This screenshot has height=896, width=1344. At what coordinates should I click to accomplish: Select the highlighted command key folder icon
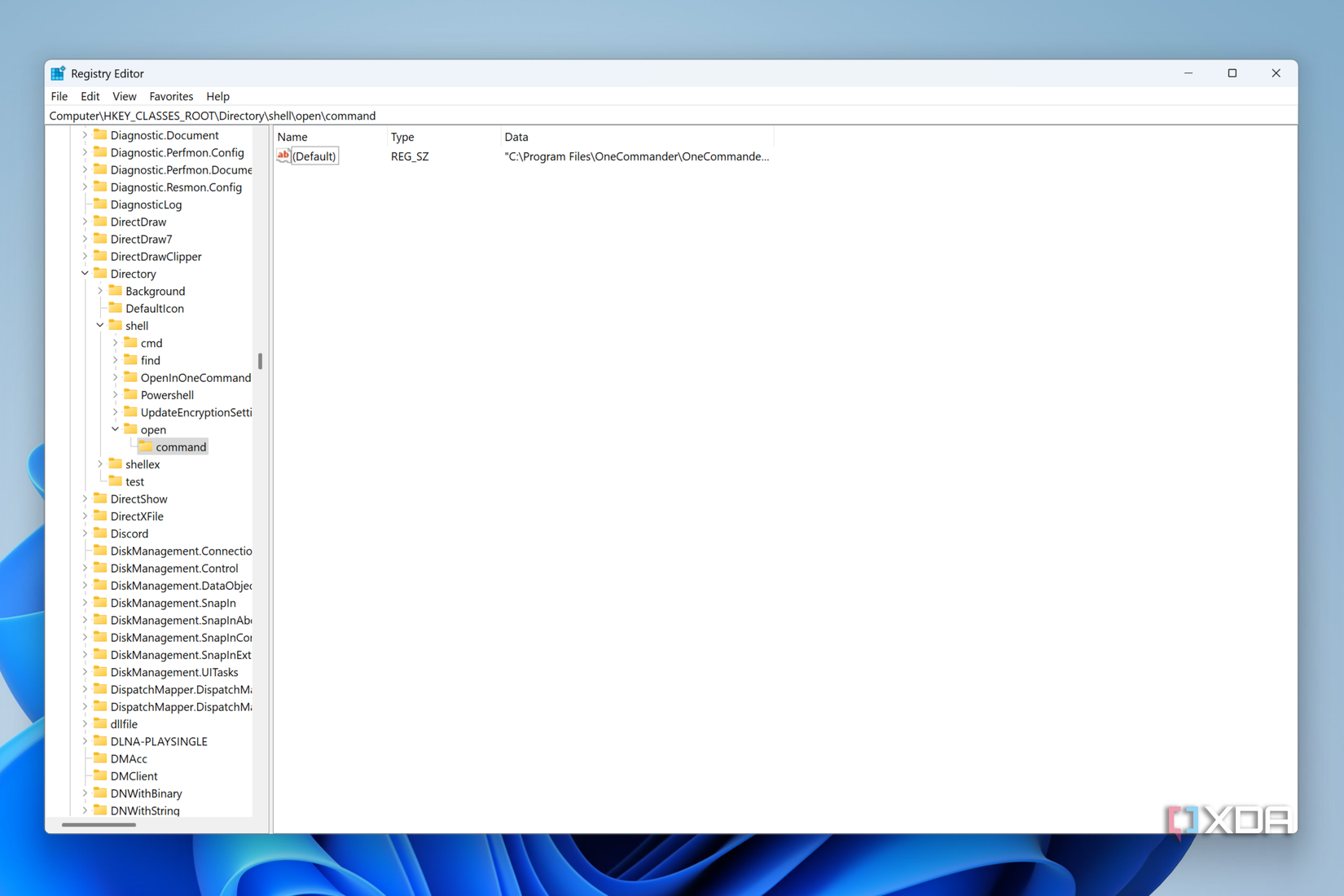[x=145, y=446]
